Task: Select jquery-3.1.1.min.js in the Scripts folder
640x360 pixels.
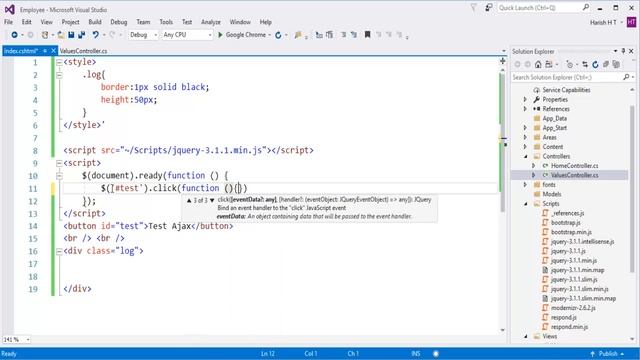Action: point(574,260)
